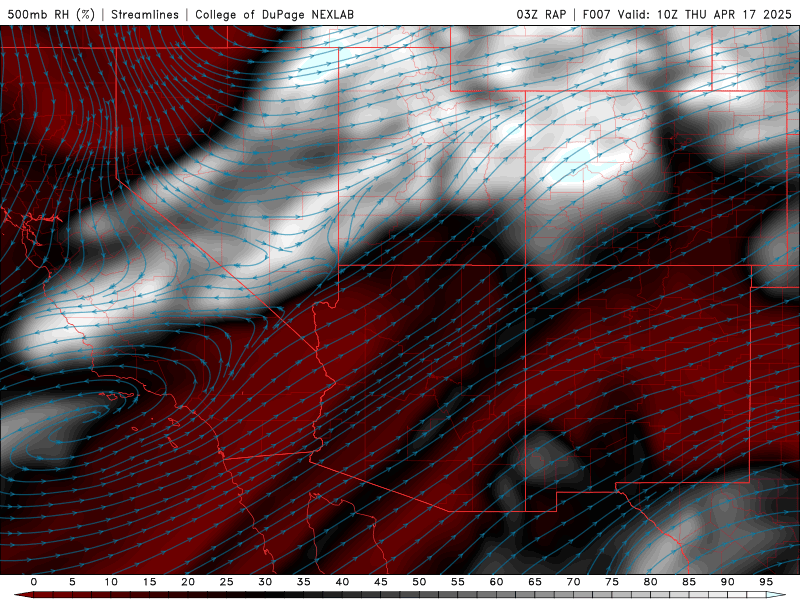Screen dimensions: 800x600
Task: Click the colorbar label "15"
Action: pos(149,582)
